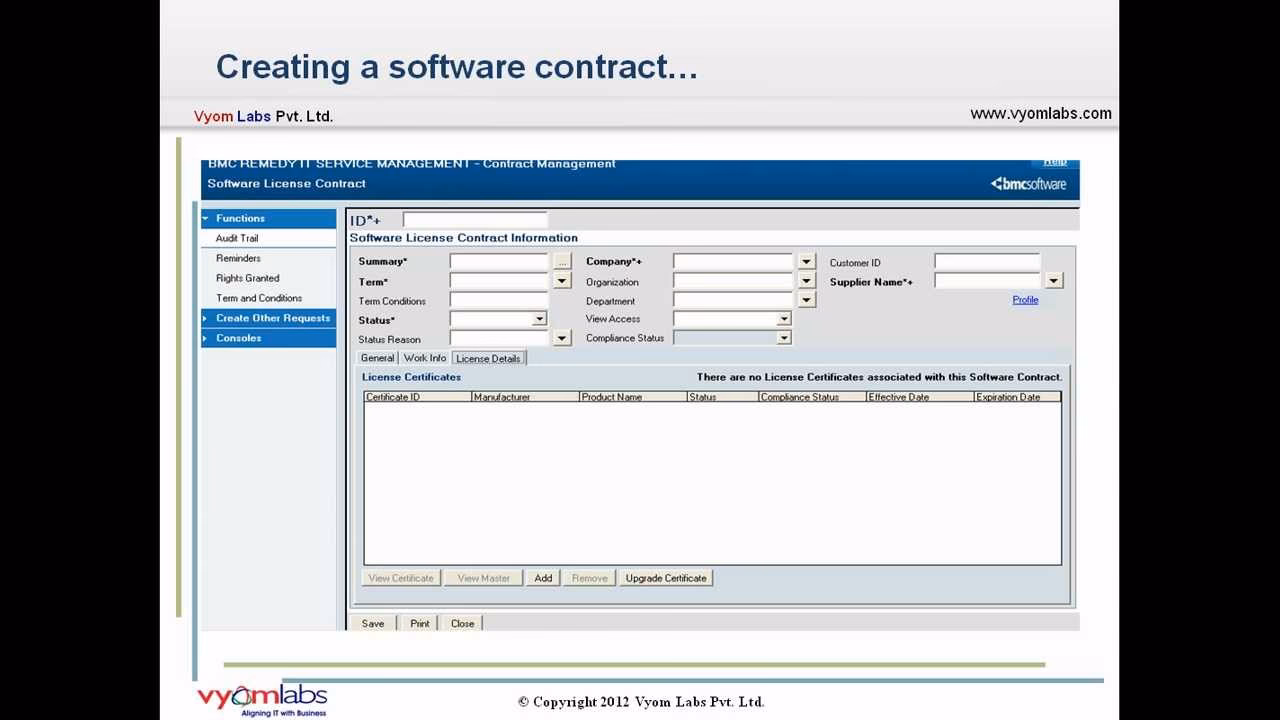Switch to the General tab

[377, 358]
